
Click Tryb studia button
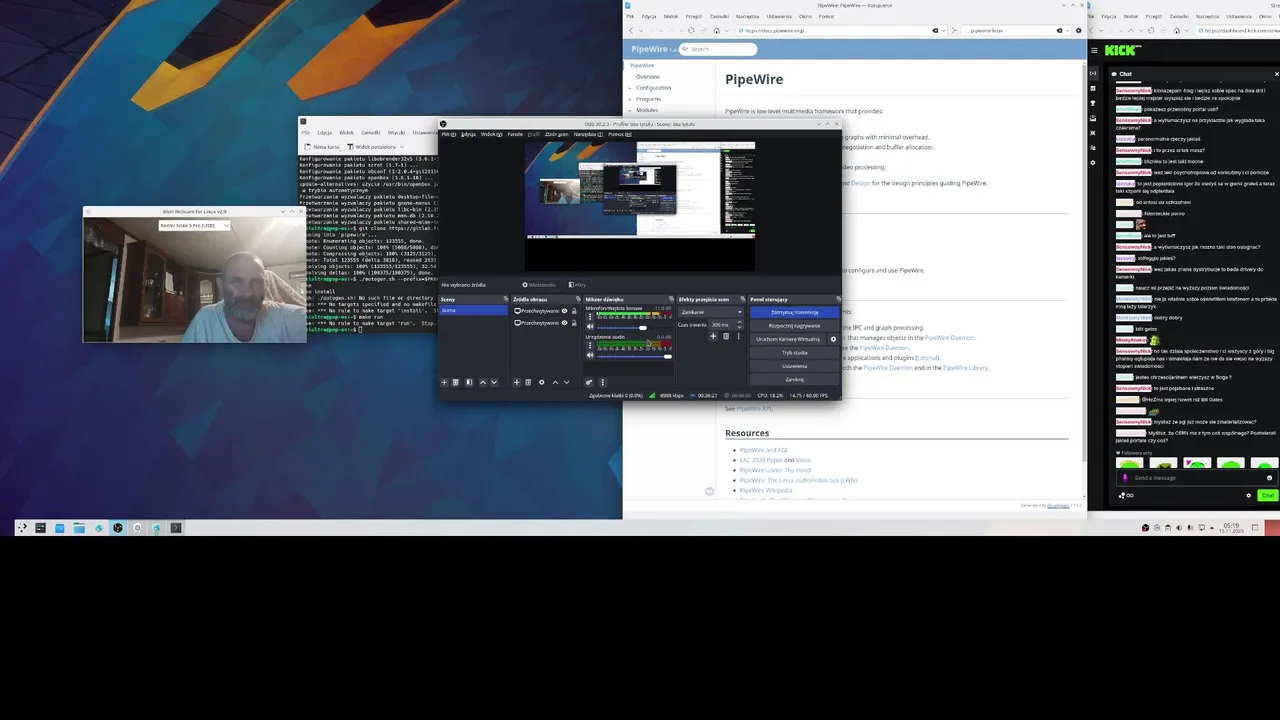tap(794, 353)
